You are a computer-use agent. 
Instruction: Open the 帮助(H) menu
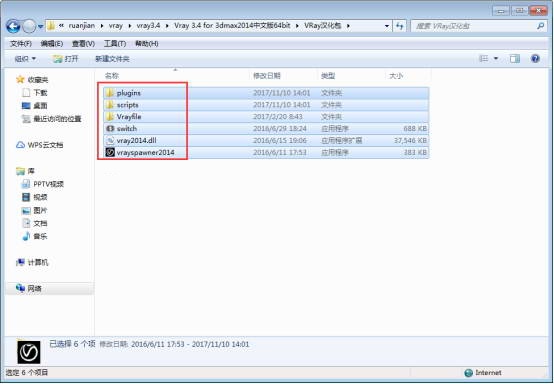pyautogui.click(x=147, y=43)
